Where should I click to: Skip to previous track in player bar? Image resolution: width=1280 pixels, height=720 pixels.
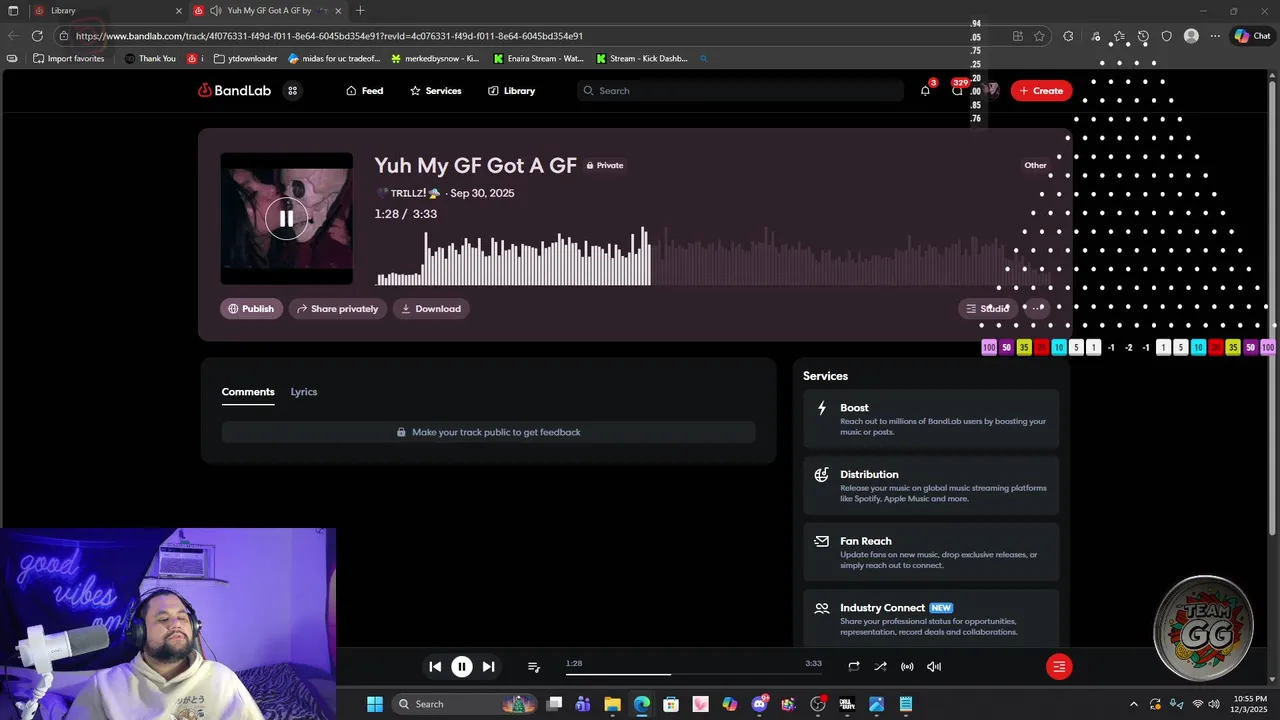[x=435, y=666]
